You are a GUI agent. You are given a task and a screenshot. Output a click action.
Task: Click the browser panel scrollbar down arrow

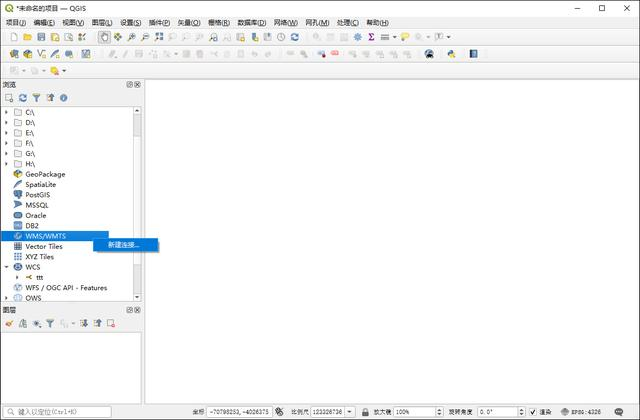point(137,298)
